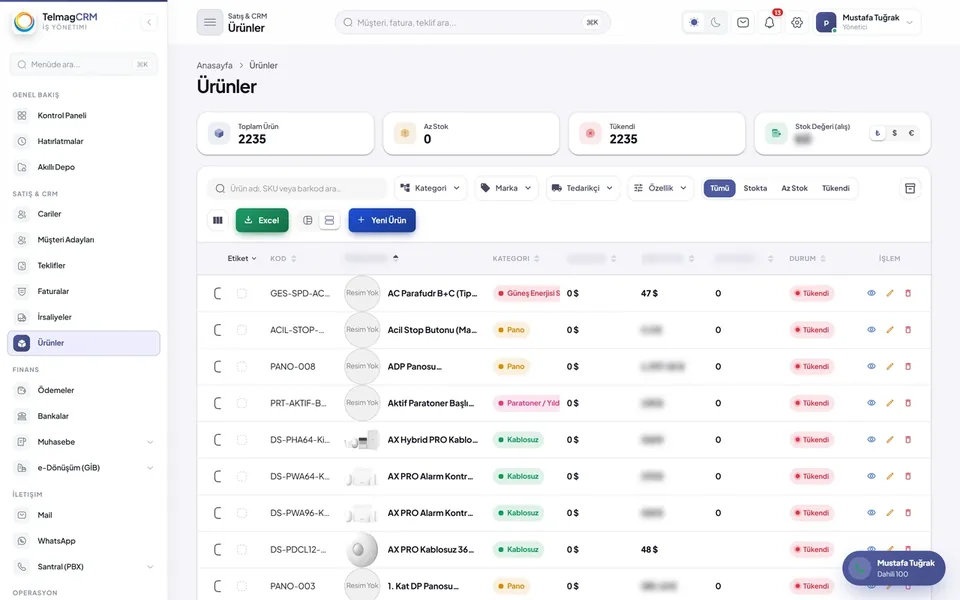Switch to light theme sun icon
Image resolution: width=960 pixels, height=600 pixels.
click(694, 23)
